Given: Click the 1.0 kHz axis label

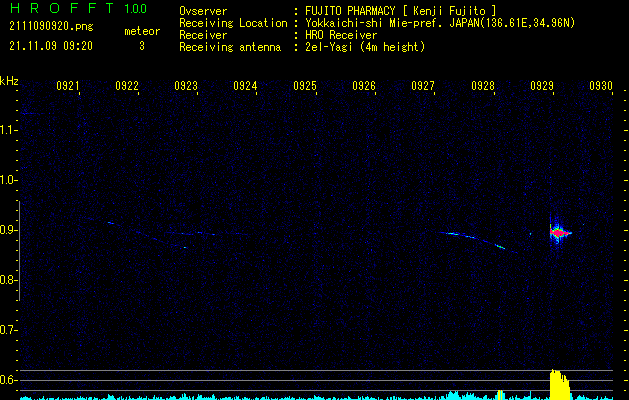Looking at the screenshot, I should [x=8, y=180].
